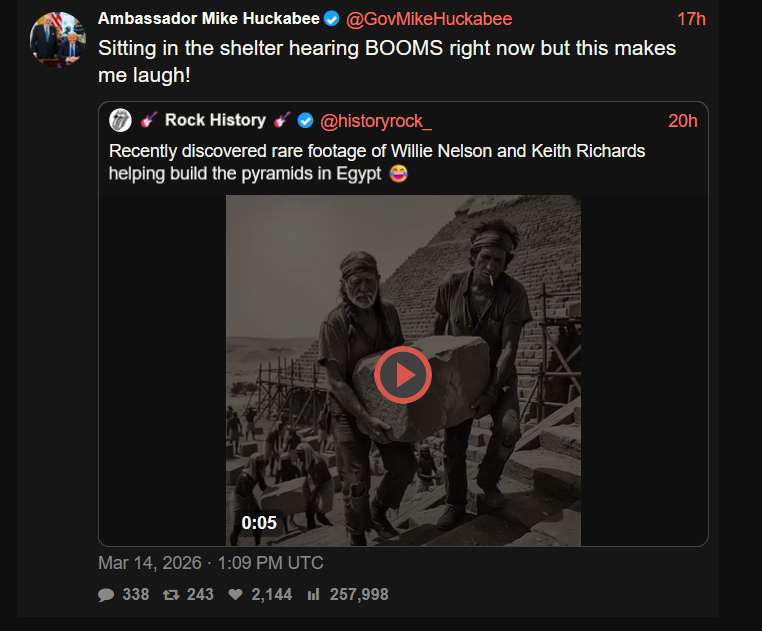Click the 17h timestamp link

[x=691, y=19]
